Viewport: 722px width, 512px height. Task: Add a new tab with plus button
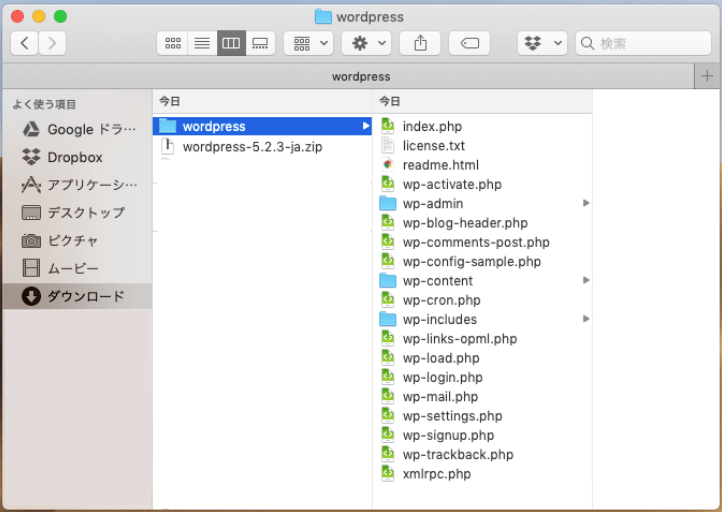click(707, 76)
